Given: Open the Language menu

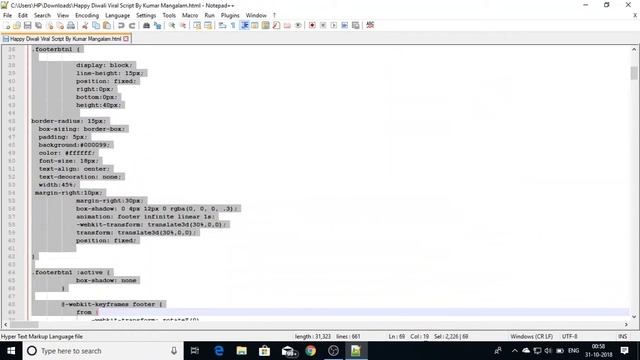Looking at the screenshot, I should click(117, 15).
